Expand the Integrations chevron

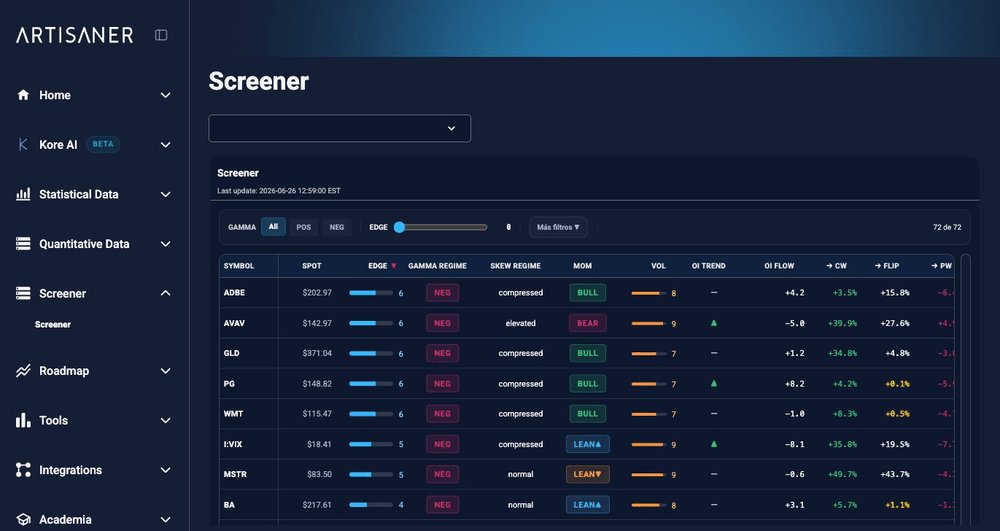[165, 470]
